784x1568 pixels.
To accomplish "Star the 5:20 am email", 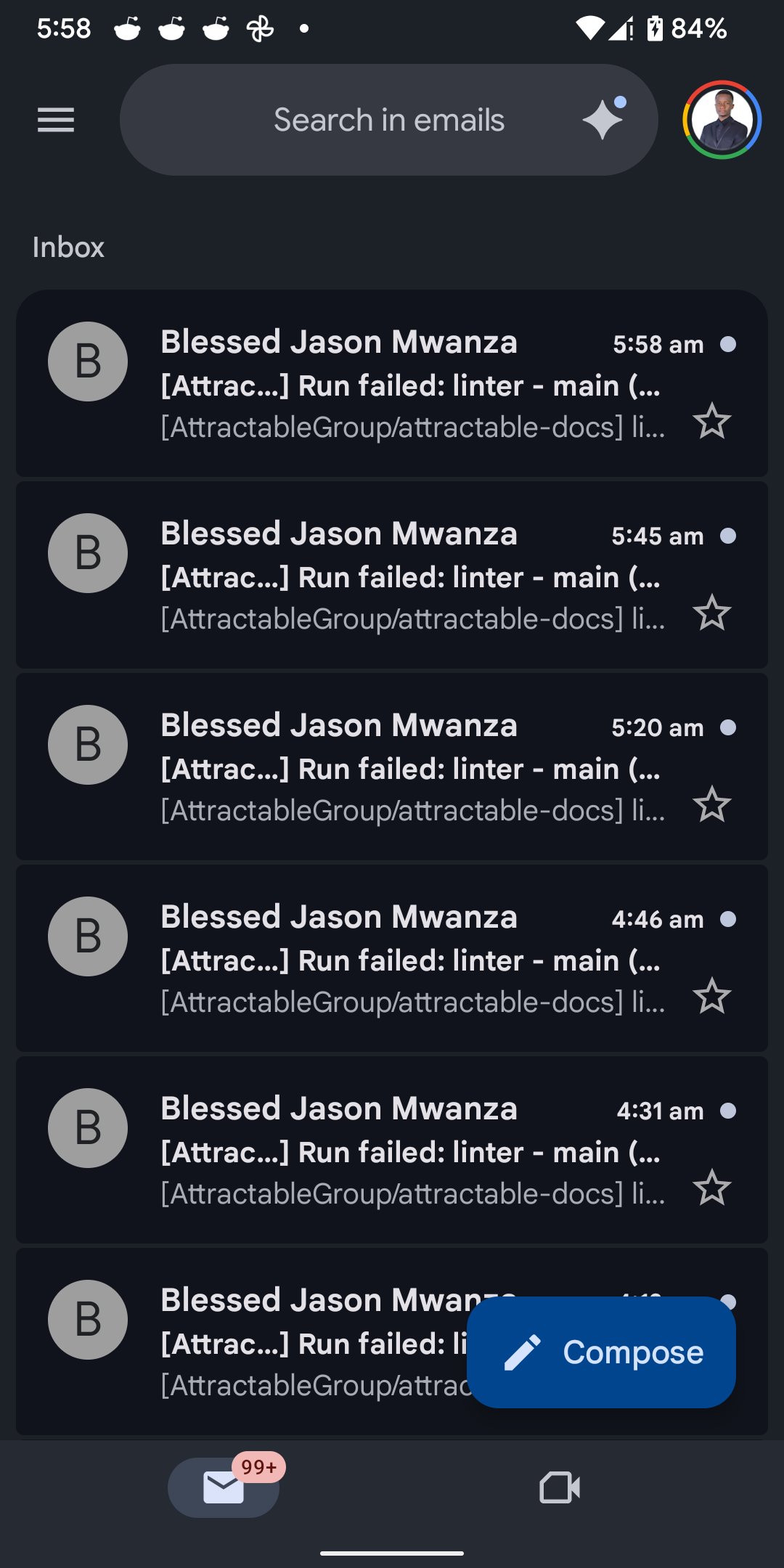I will coord(711,804).
